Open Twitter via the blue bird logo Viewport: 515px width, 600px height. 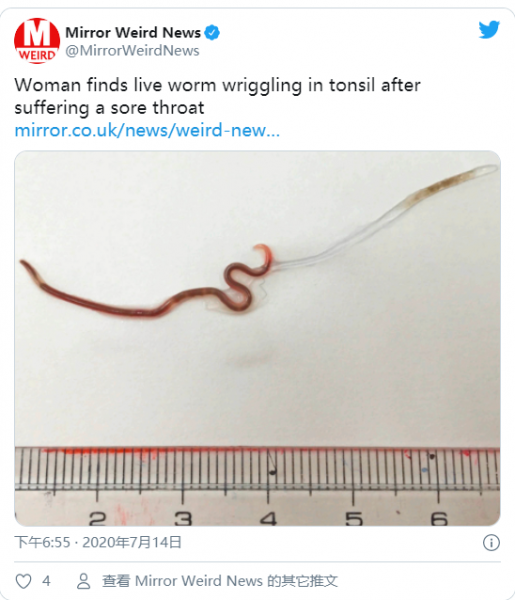(489, 29)
